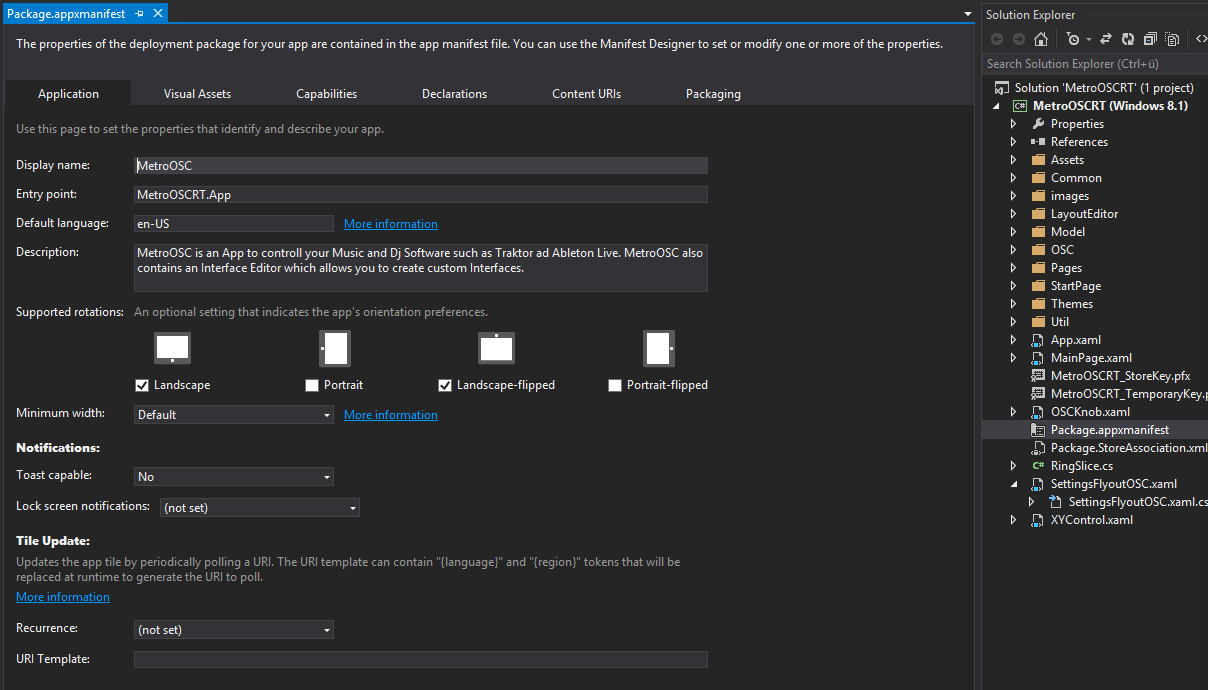Click the Solution Explorer Back arrow icon
Image resolution: width=1208 pixels, height=690 pixels.
996,39
